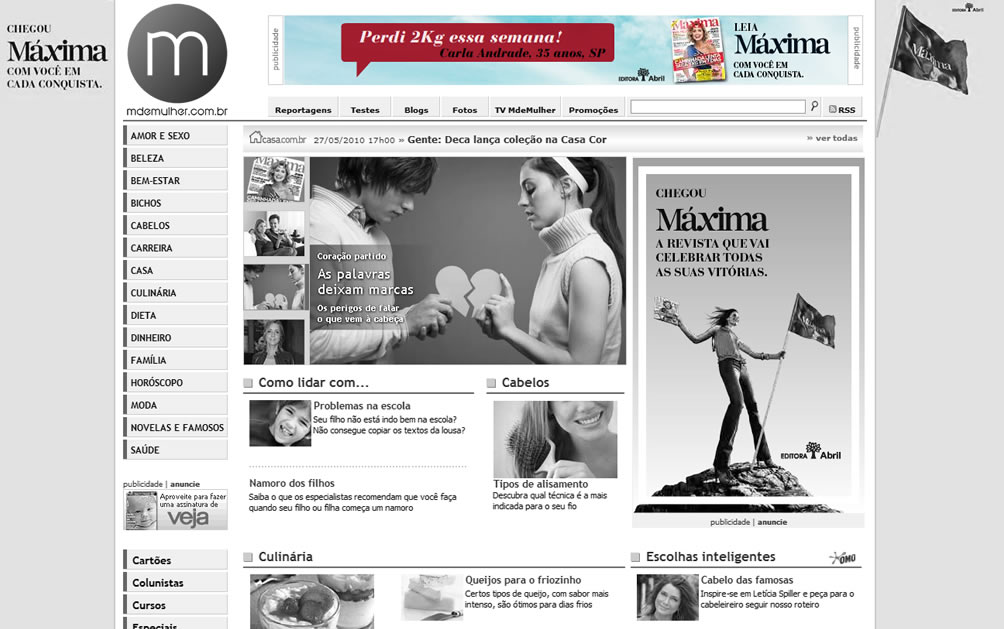The width and height of the screenshot is (1004, 629).
Task: Select the smiling woman slideshow thumbnail
Action: (x=274, y=341)
